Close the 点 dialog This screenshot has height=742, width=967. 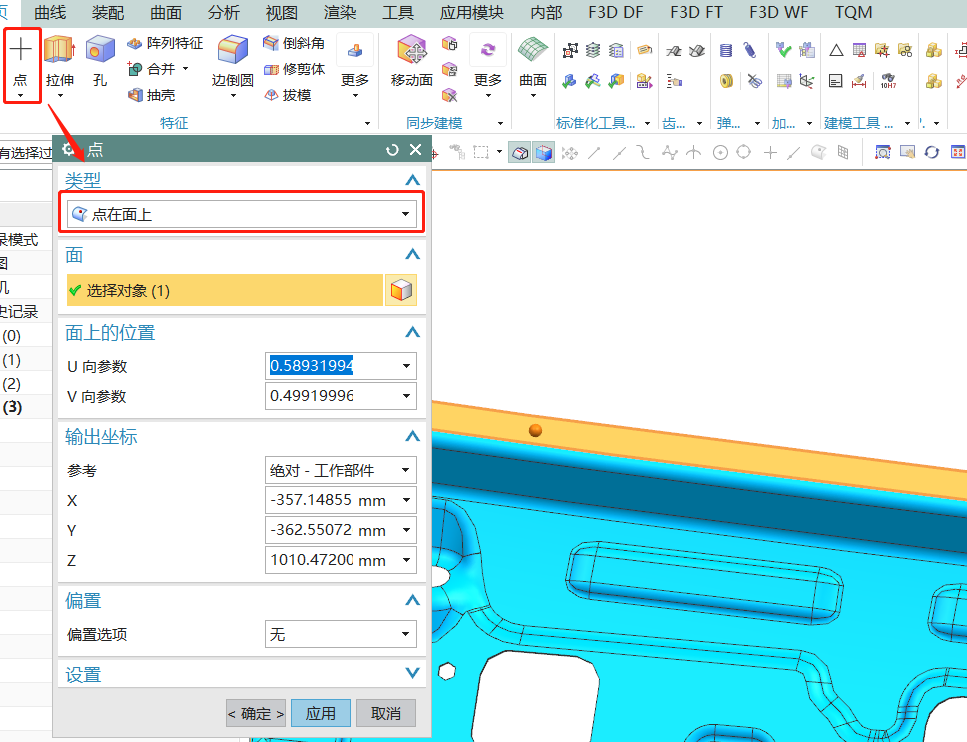click(416, 150)
